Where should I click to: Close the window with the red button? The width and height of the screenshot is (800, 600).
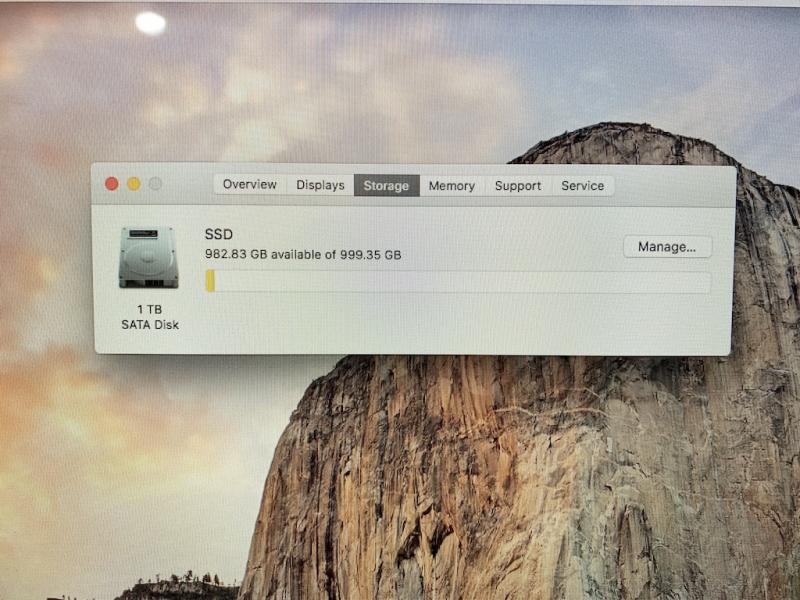112,184
